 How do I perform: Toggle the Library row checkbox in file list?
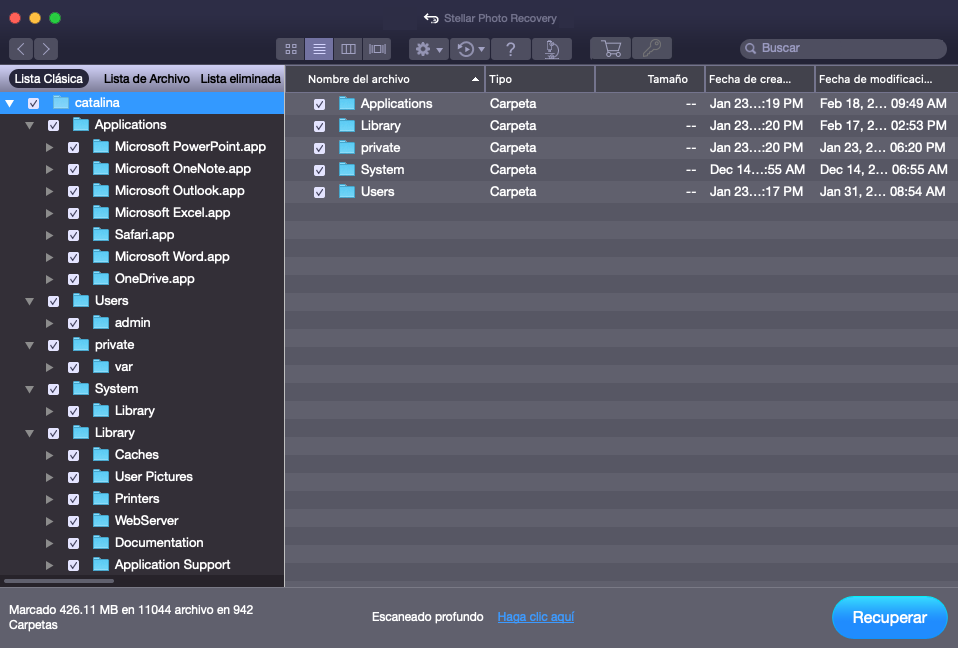[319, 126]
